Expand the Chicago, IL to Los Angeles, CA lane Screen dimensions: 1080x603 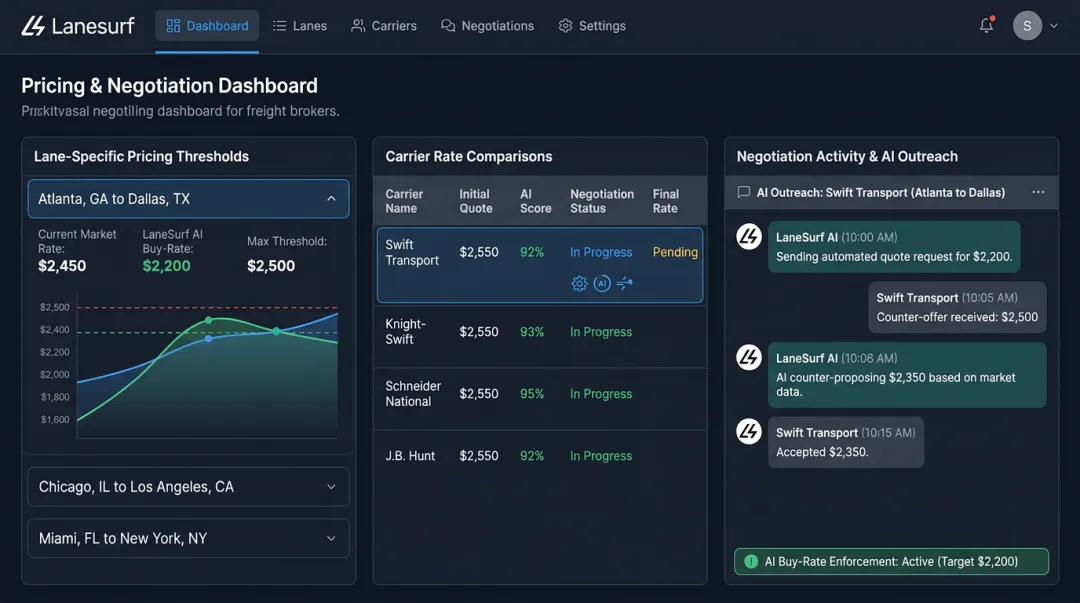(188, 487)
